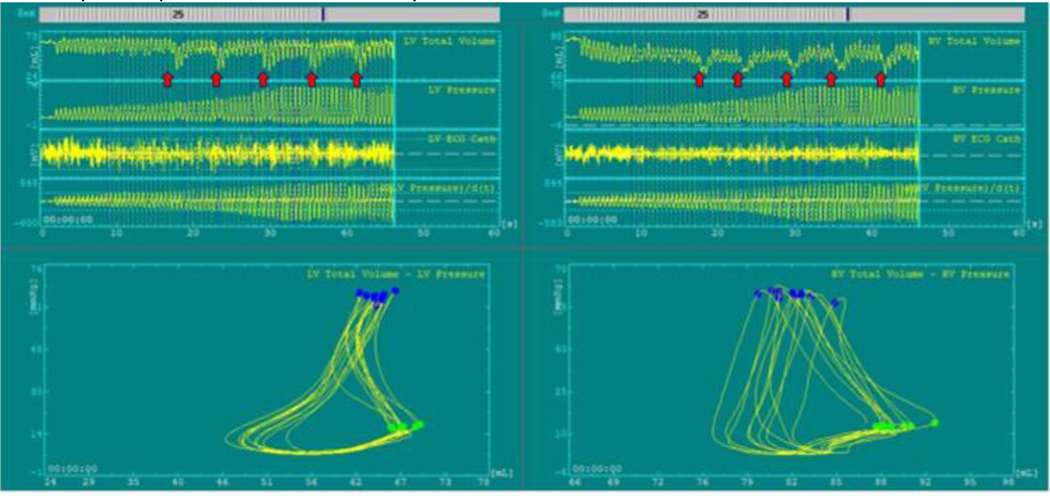This screenshot has height=496, width=1050.
Task: Select the leftmost blue dot in the RV loop plot
Action: click(x=758, y=293)
